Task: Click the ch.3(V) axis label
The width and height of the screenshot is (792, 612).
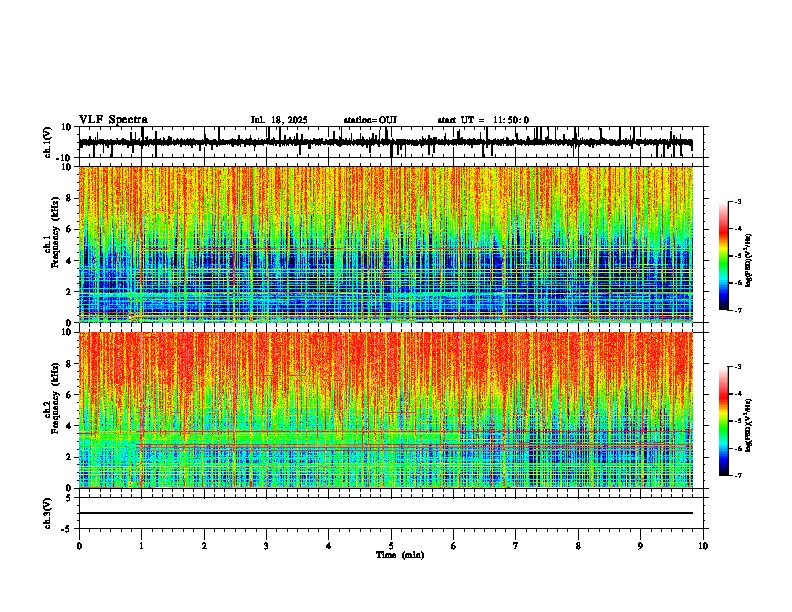Action: [48, 513]
